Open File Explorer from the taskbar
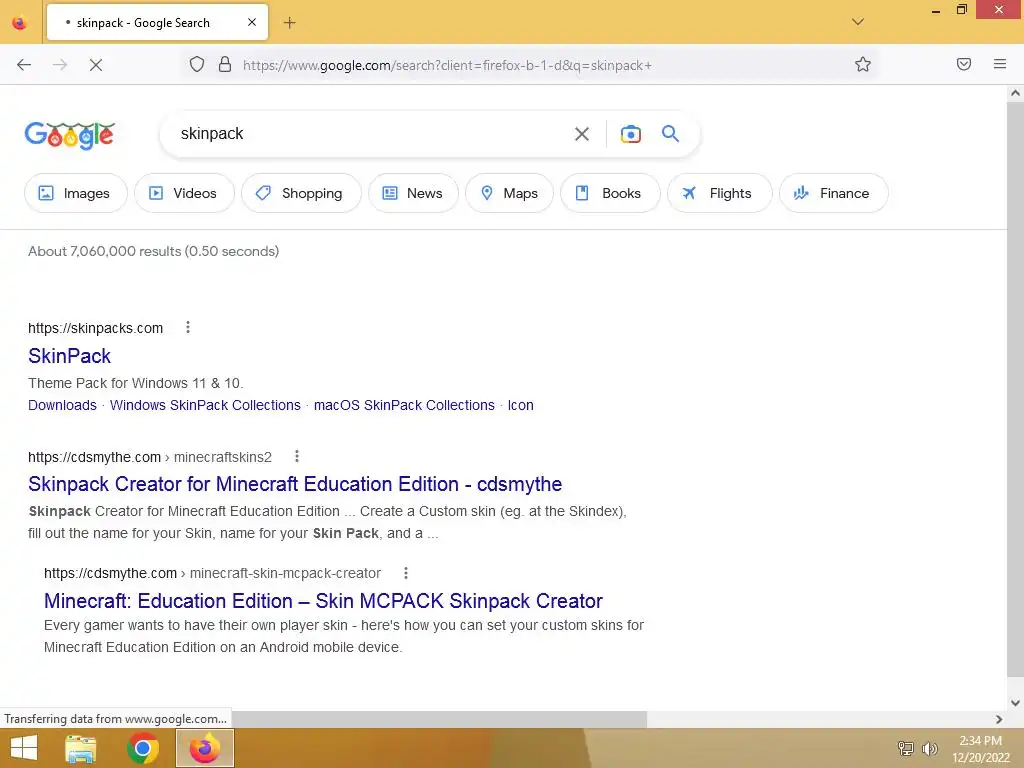1024x768 pixels. click(81, 748)
